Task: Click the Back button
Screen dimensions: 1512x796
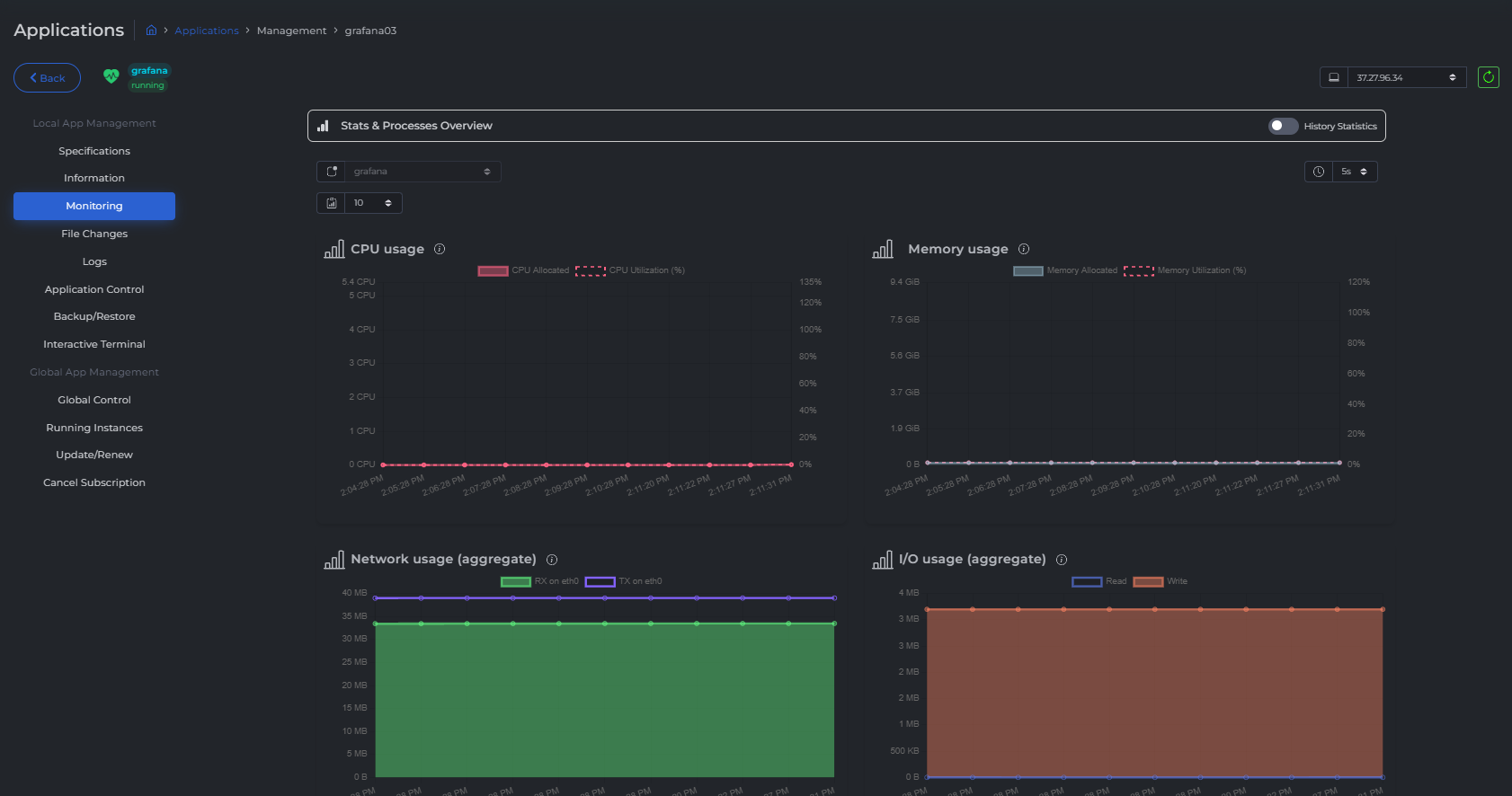Action: pos(47,78)
